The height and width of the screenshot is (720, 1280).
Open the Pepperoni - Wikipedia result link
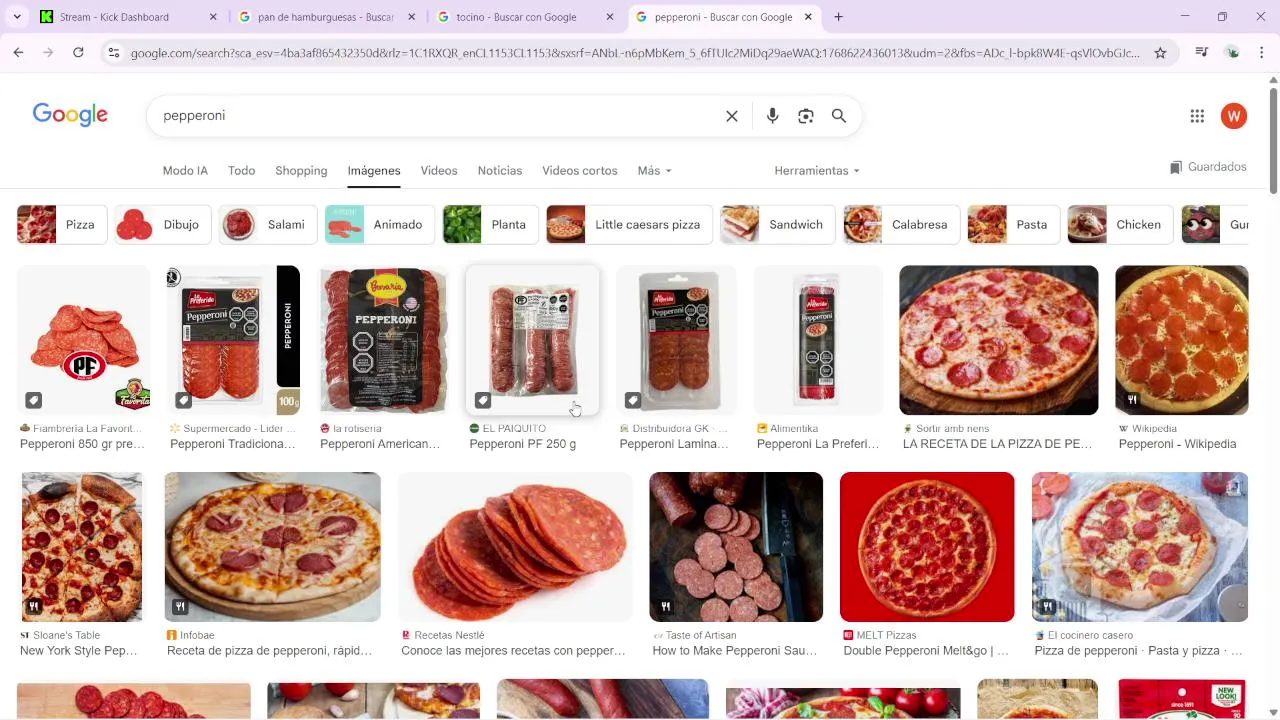1177,444
